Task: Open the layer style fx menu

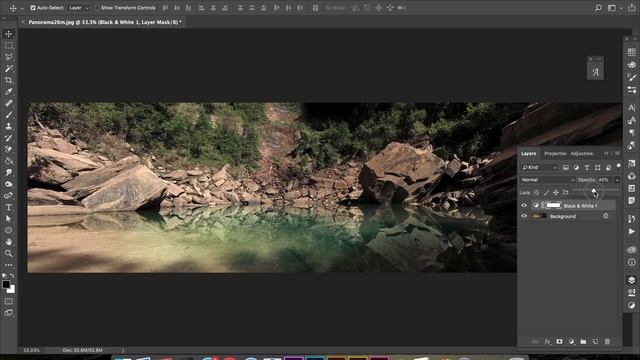Action: (x=547, y=342)
